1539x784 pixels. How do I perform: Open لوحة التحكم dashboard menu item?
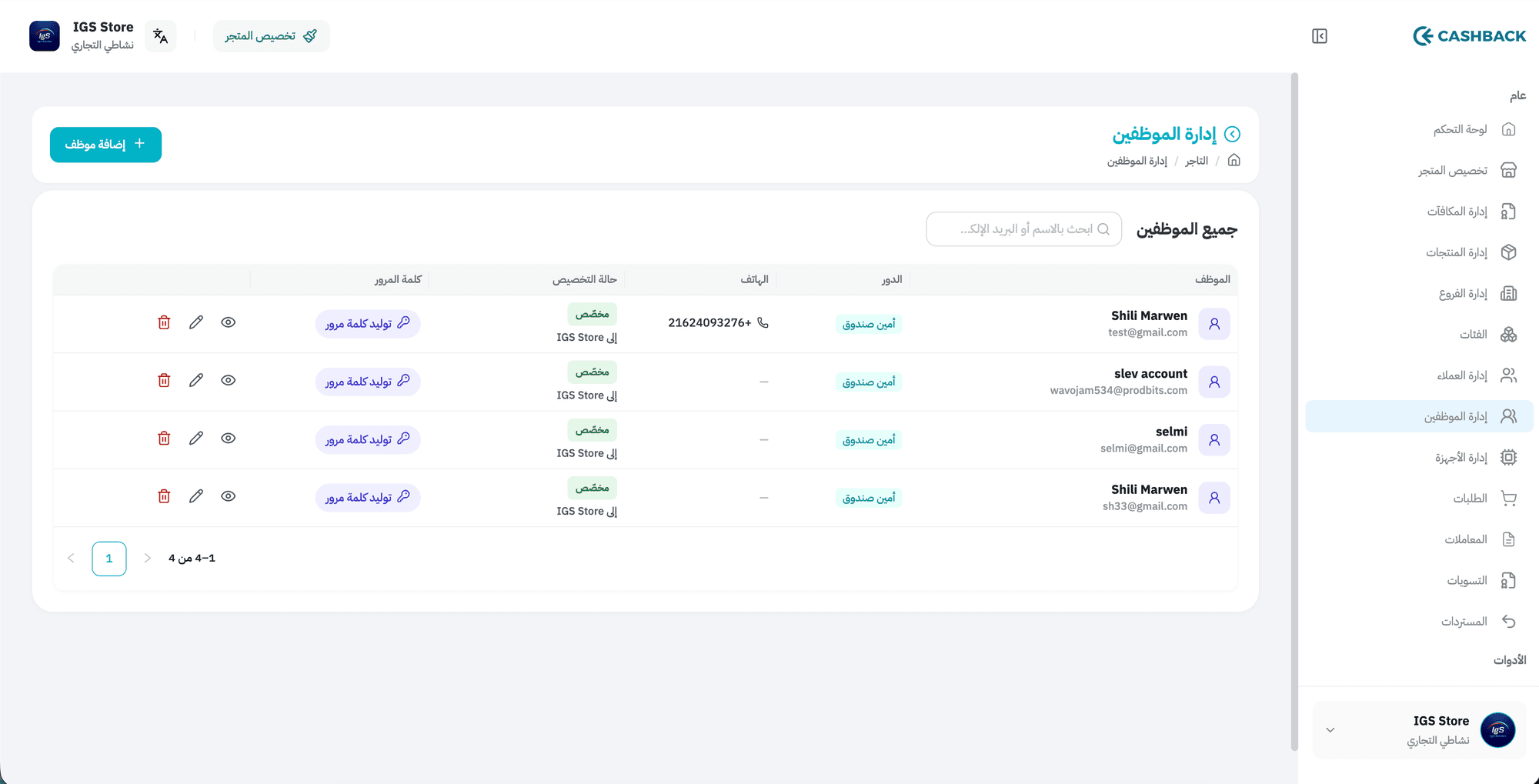(x=1419, y=129)
